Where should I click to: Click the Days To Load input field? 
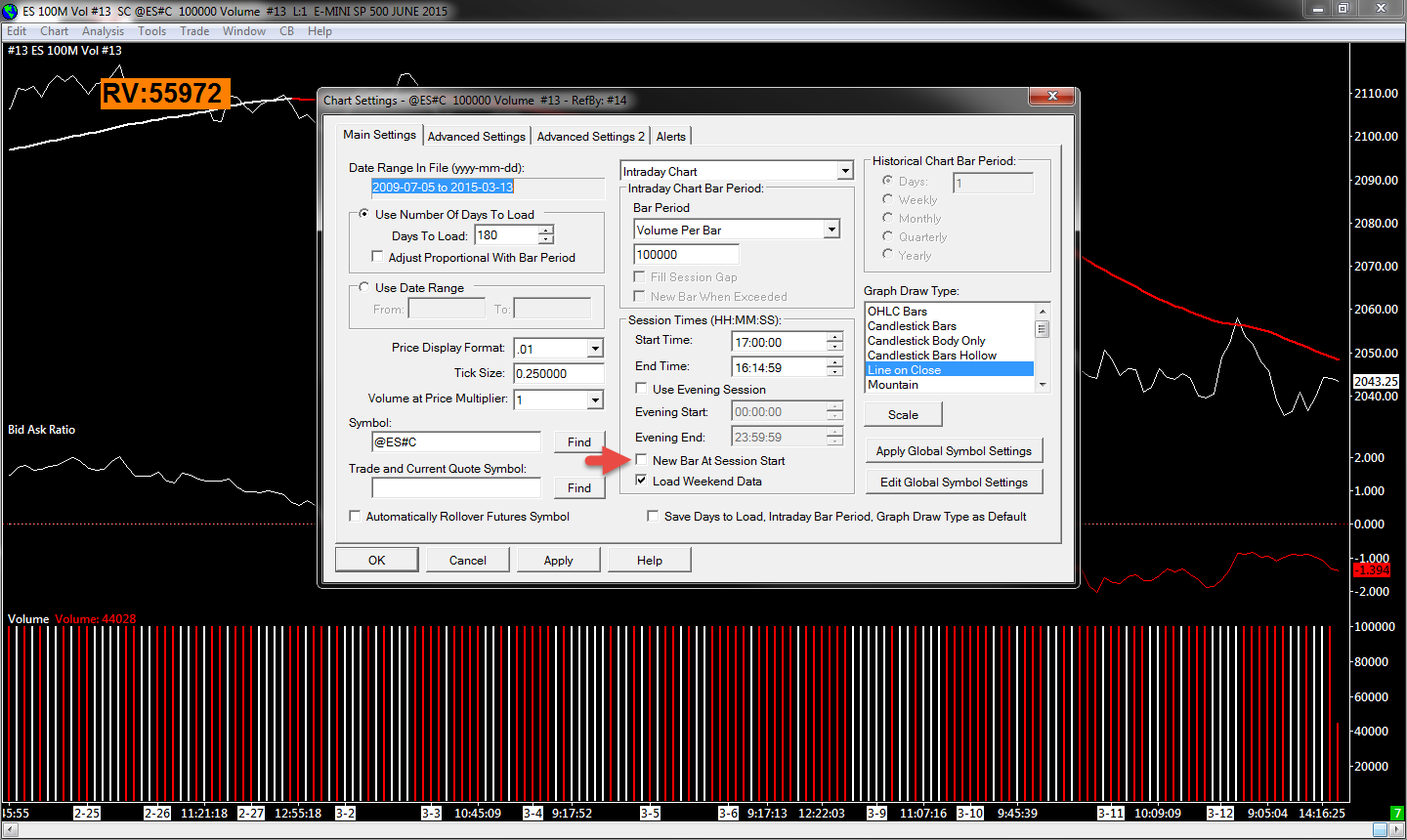pyautogui.click(x=506, y=235)
